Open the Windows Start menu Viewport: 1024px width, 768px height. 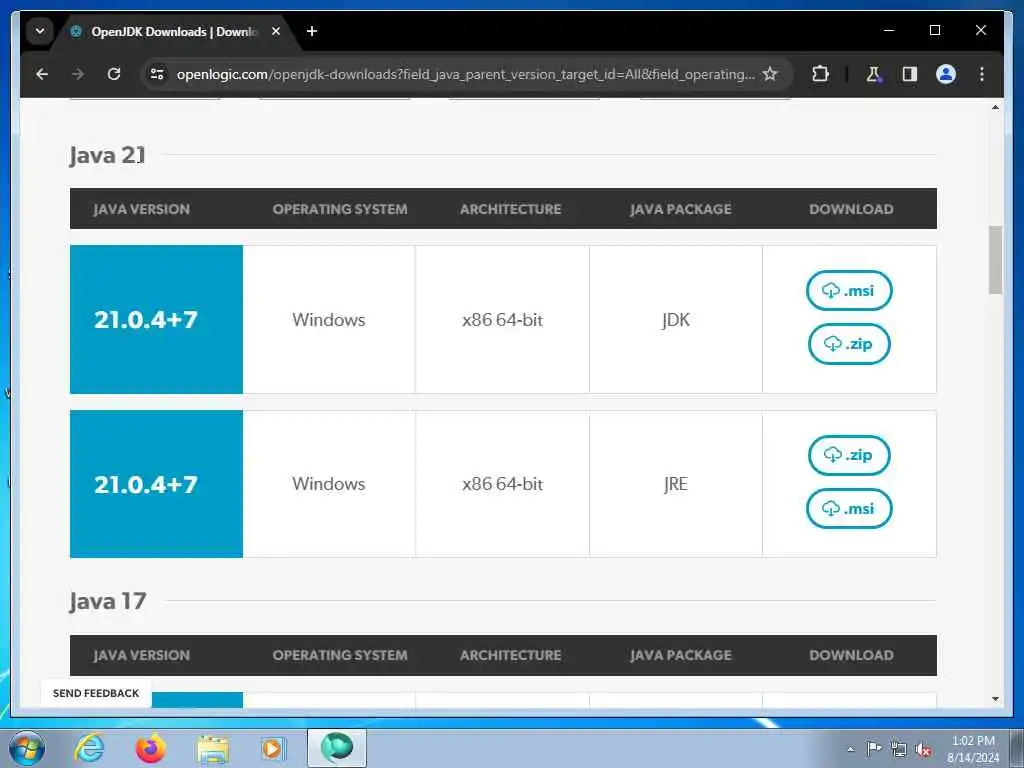(27, 748)
